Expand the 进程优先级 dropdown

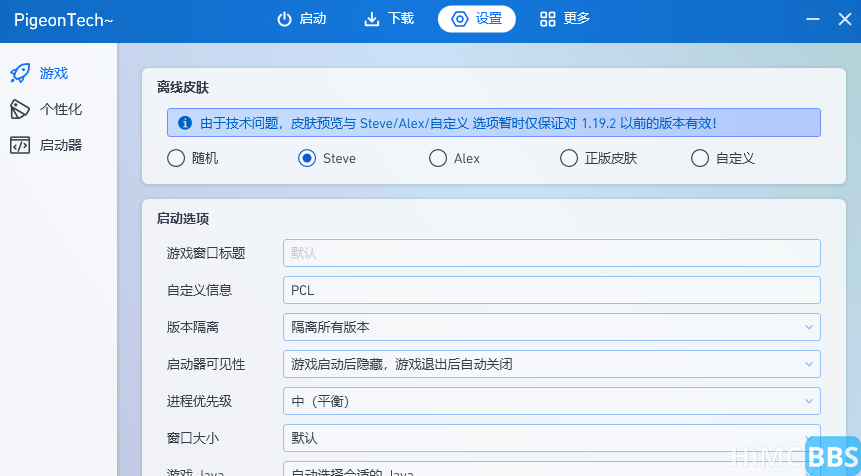[552, 401]
